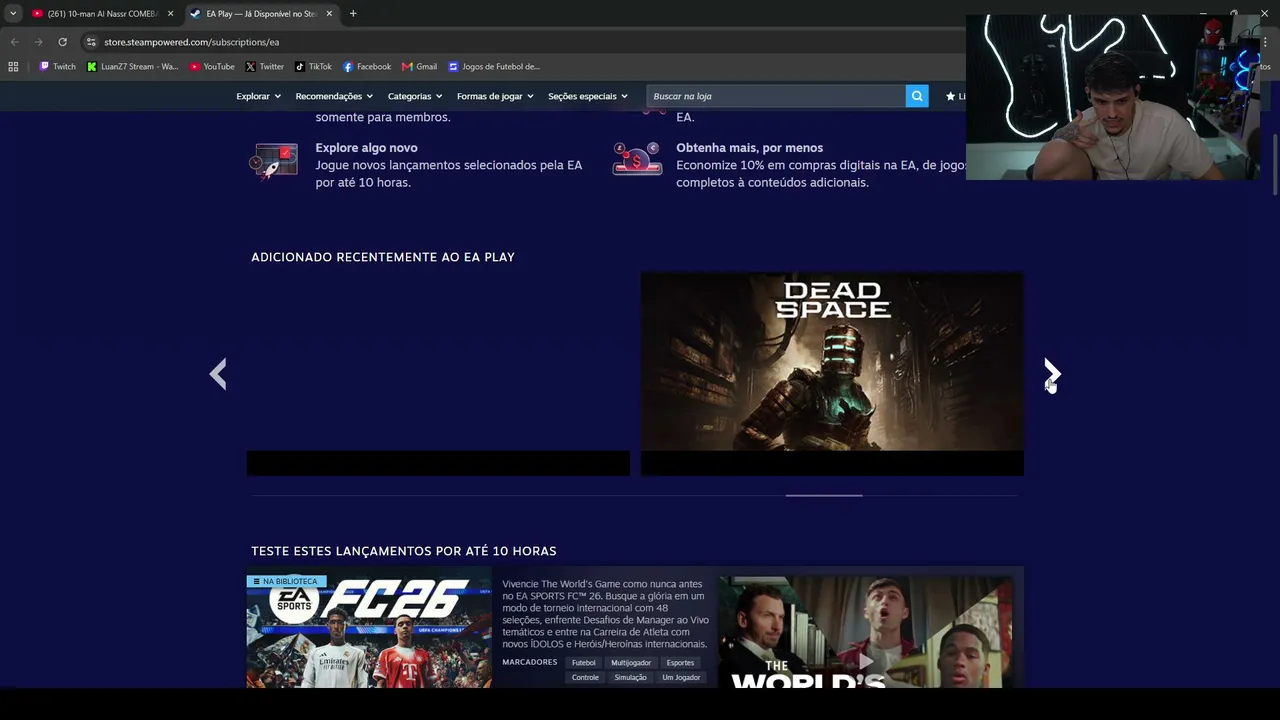Click the rocket icon beside Explore algo novo
This screenshot has width=1280, height=720.
pyautogui.click(x=274, y=161)
